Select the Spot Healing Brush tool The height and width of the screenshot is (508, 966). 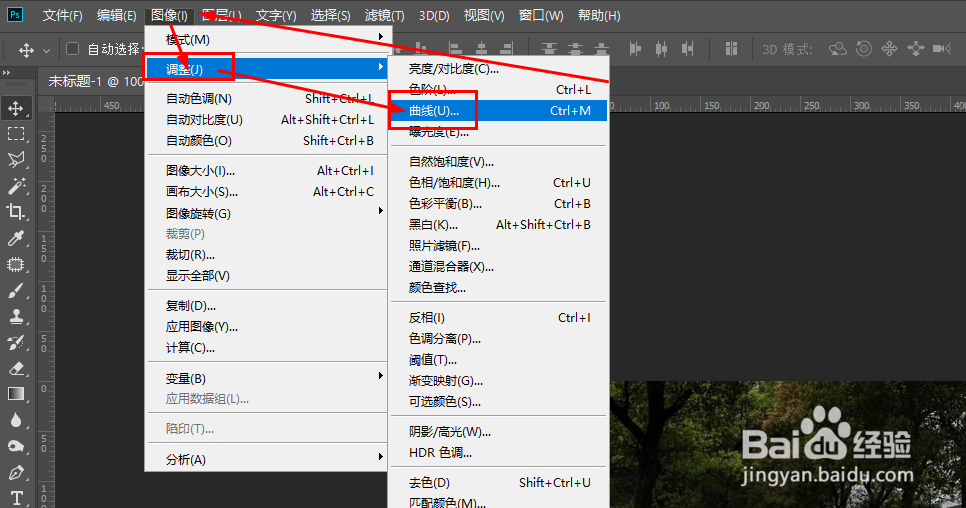pos(15,265)
